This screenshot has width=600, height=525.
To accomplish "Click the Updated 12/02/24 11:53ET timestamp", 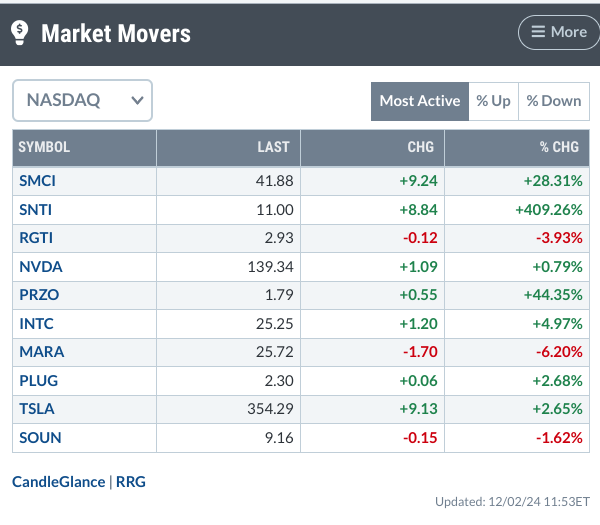I will 512,502.
